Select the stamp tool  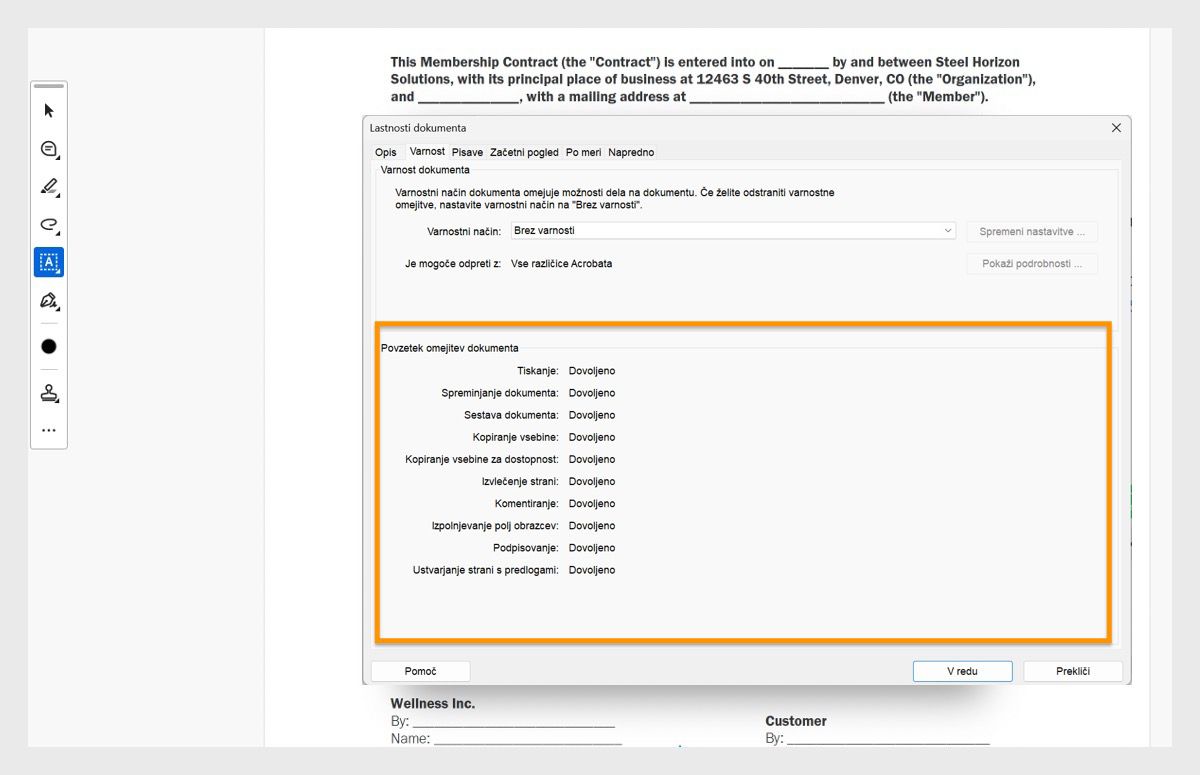pos(49,394)
